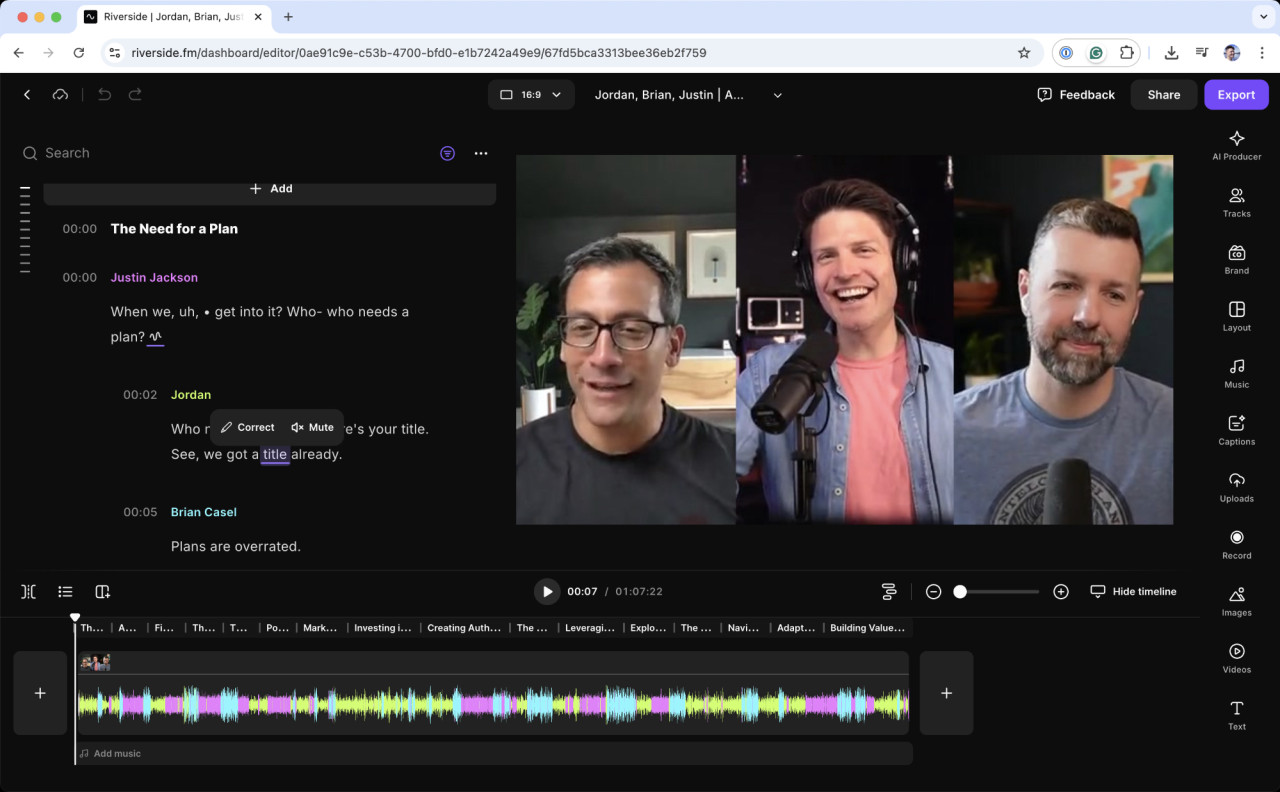Open the Uploads panel

(x=1236, y=488)
